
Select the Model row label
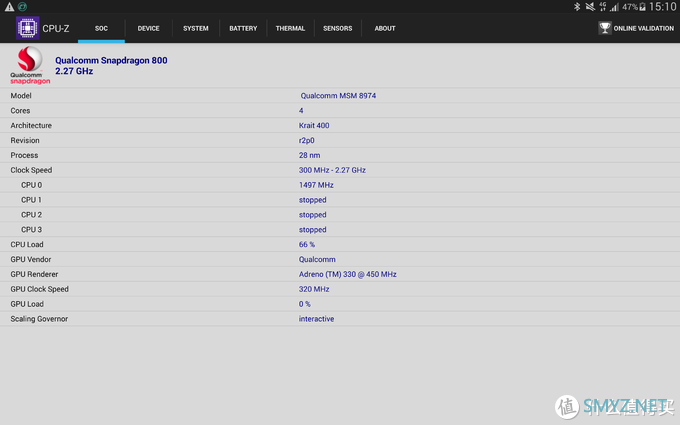21,95
